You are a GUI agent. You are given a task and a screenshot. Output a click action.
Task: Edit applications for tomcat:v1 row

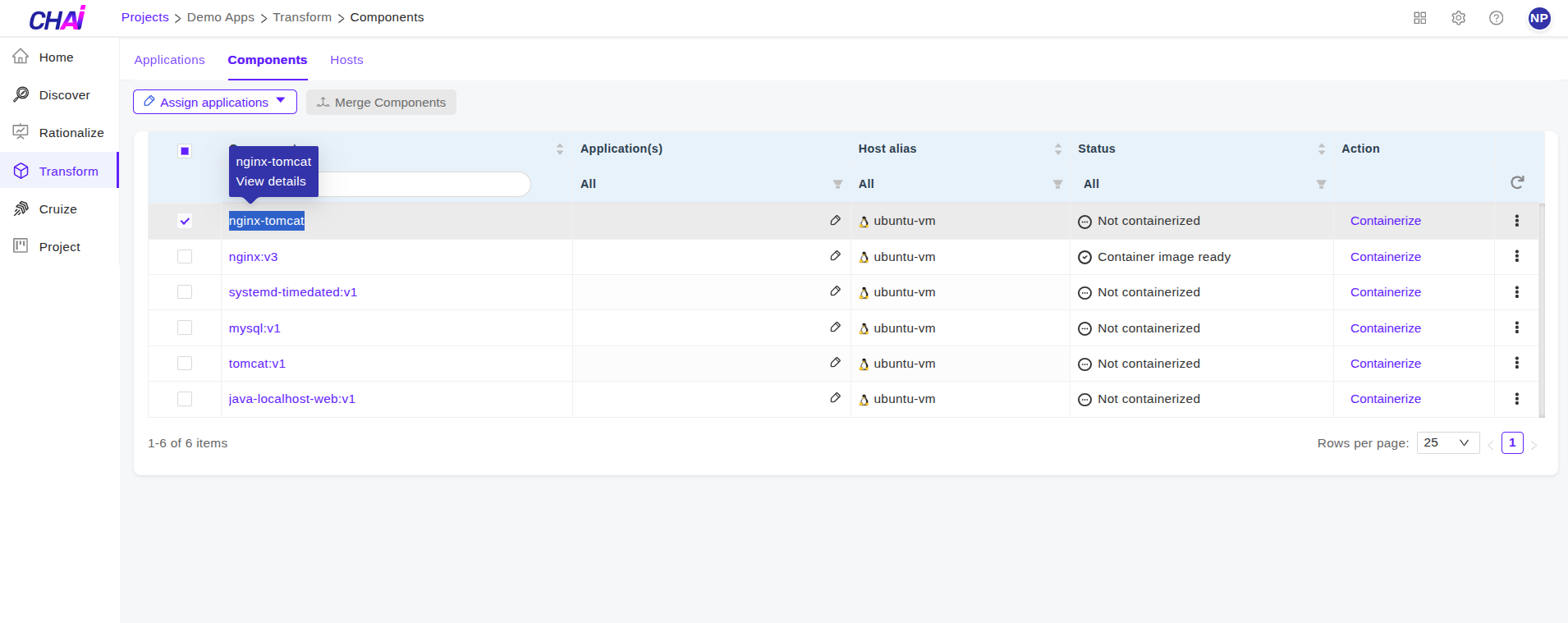click(x=835, y=363)
